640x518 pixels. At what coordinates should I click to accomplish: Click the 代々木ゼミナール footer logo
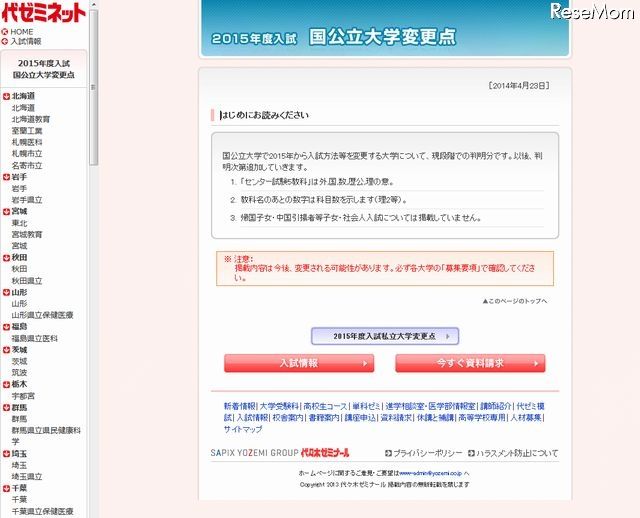coord(325,453)
